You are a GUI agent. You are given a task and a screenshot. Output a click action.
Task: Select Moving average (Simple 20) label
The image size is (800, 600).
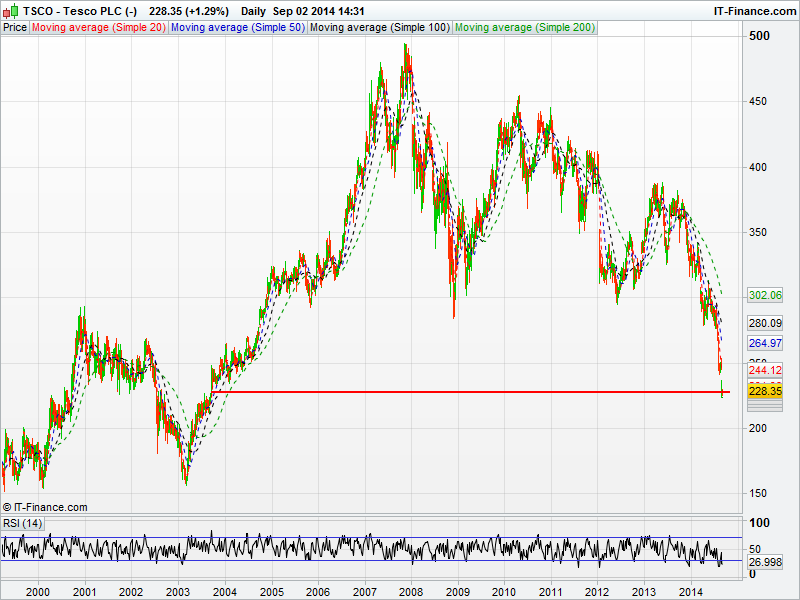click(x=98, y=27)
